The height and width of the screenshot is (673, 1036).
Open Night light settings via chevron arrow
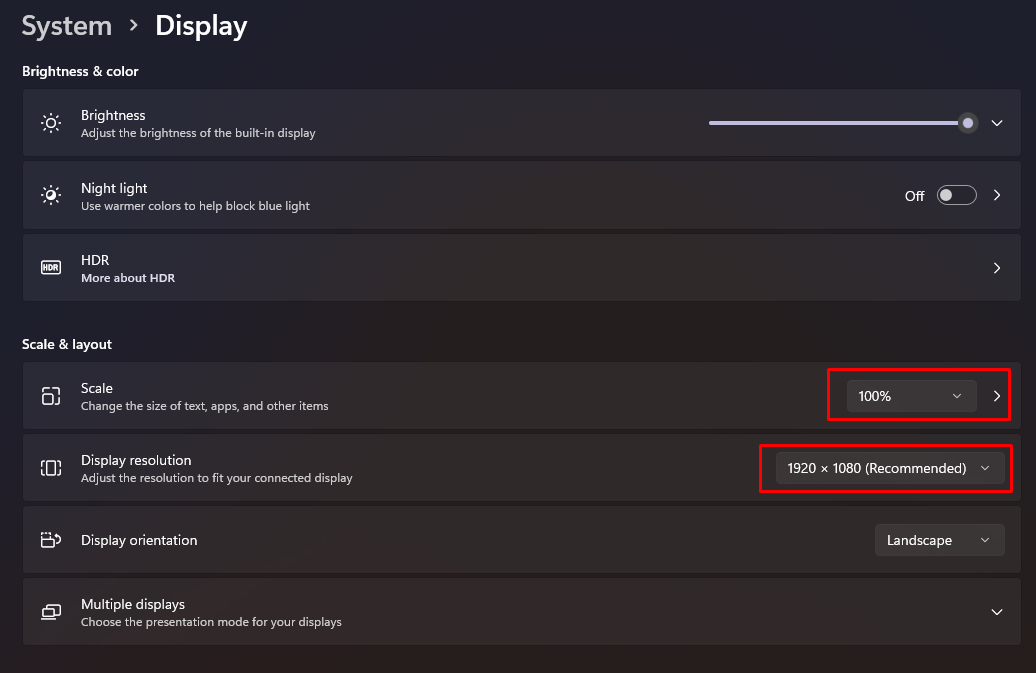[x=996, y=195]
